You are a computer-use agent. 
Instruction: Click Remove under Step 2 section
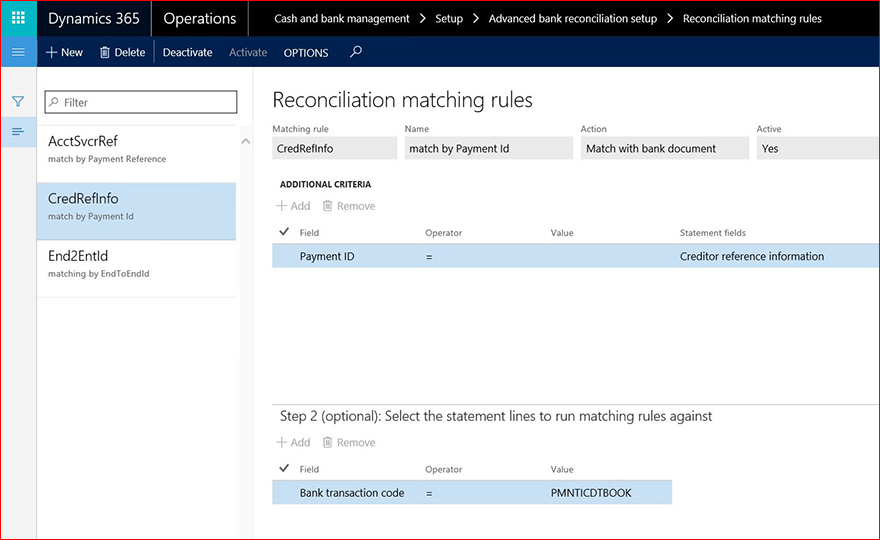[x=349, y=442]
